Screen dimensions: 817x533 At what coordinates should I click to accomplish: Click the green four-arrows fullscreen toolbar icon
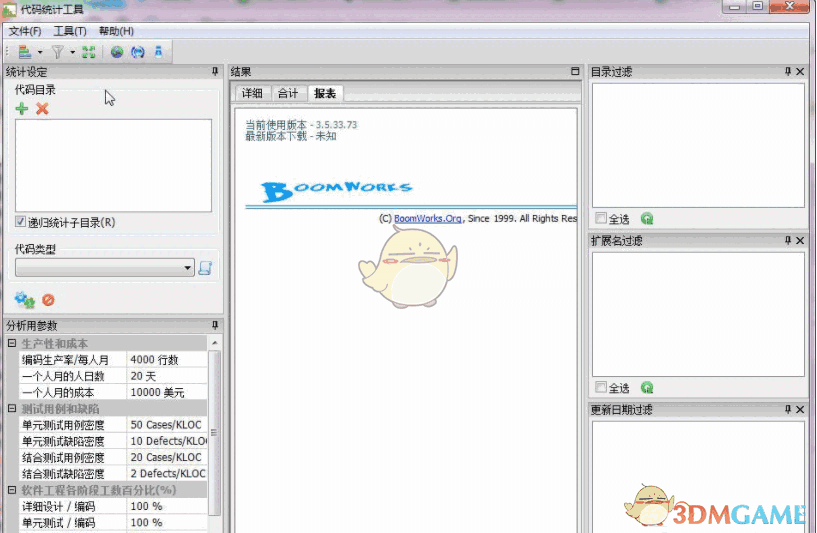[x=89, y=52]
